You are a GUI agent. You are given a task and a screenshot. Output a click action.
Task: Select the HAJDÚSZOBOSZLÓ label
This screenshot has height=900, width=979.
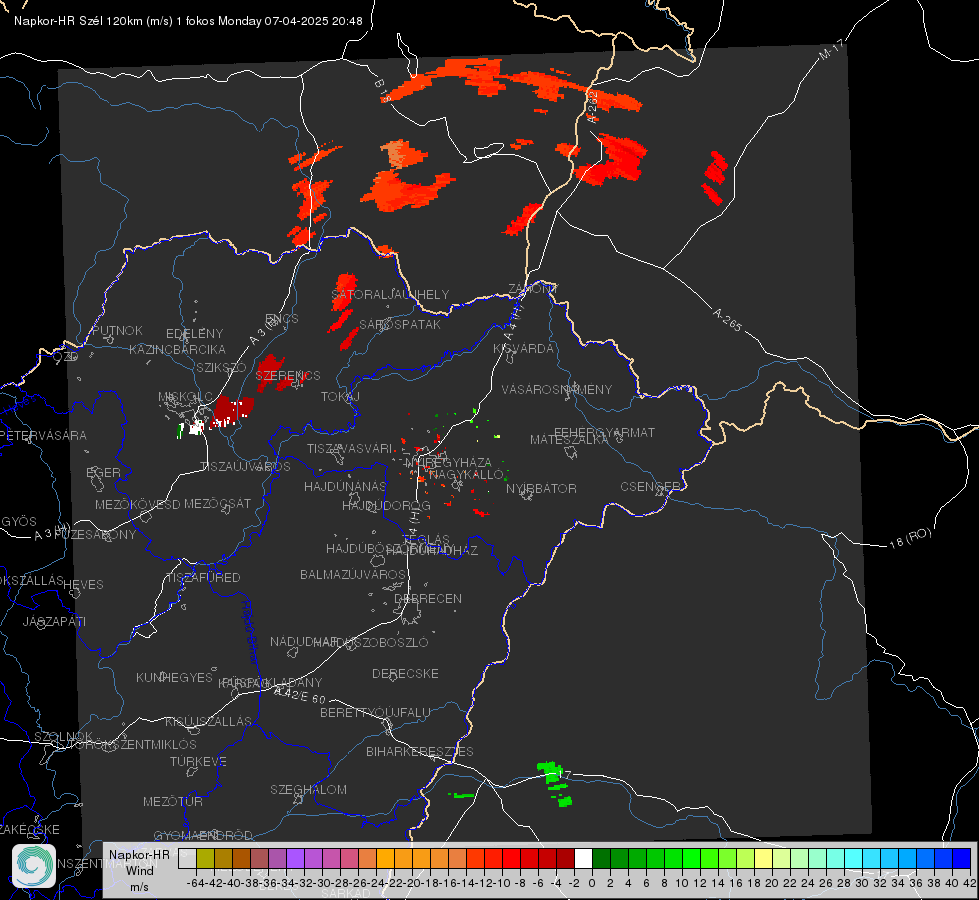370,641
